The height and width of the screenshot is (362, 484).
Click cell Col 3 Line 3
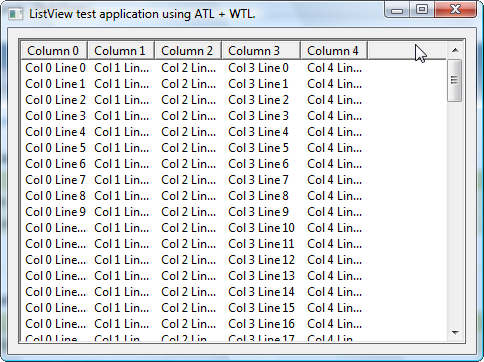258,116
